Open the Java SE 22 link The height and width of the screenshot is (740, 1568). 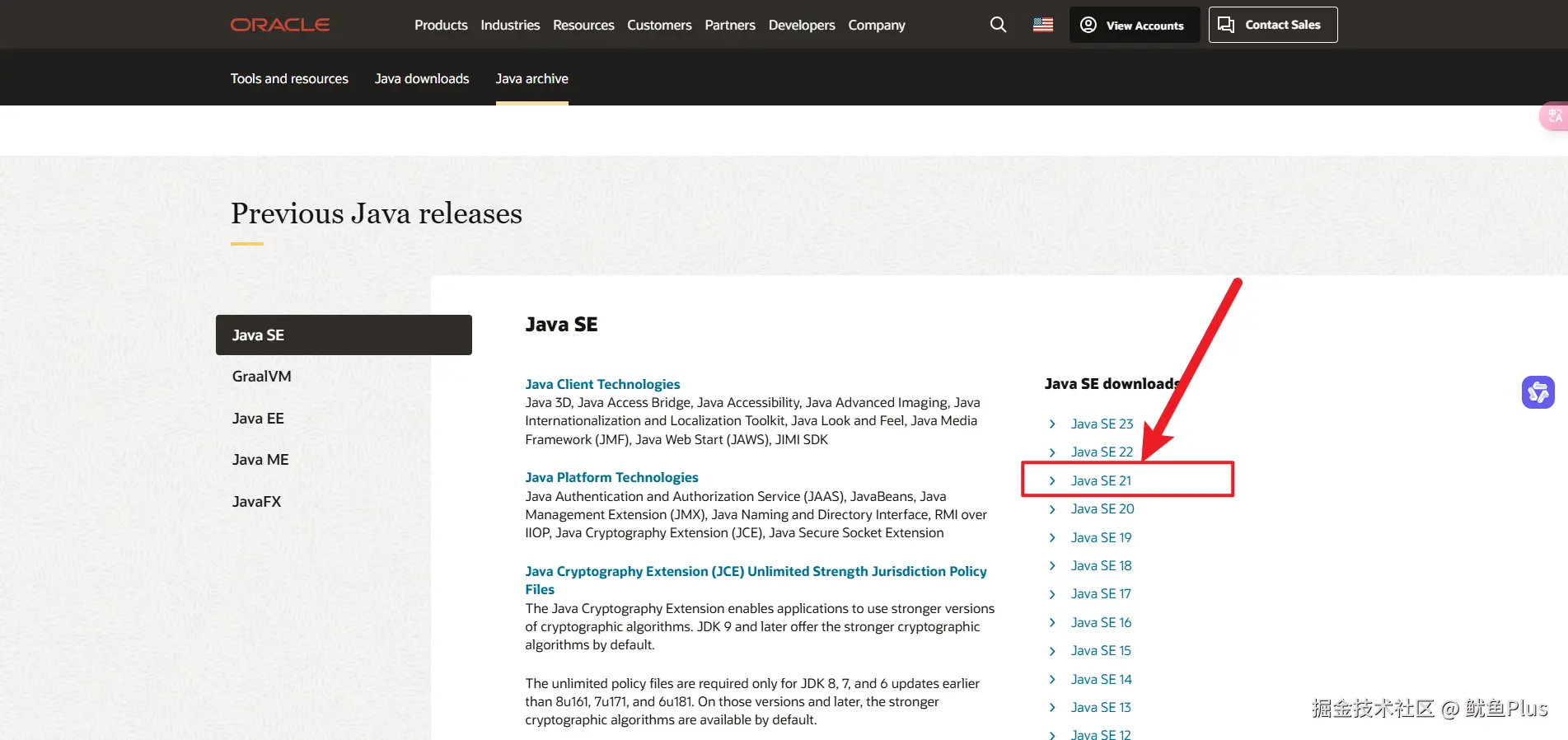[1102, 452]
